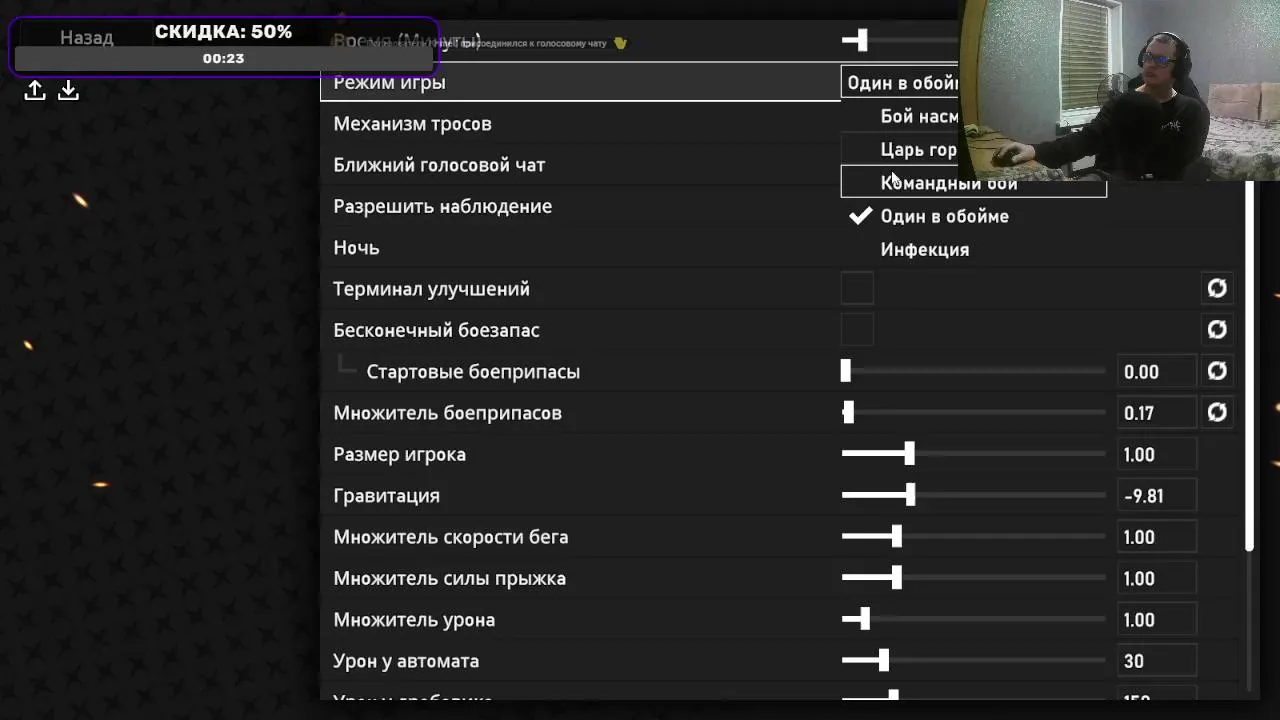Click the settings list vertical scrollbar
The width and height of the screenshot is (1280, 720).
pos(1249,365)
